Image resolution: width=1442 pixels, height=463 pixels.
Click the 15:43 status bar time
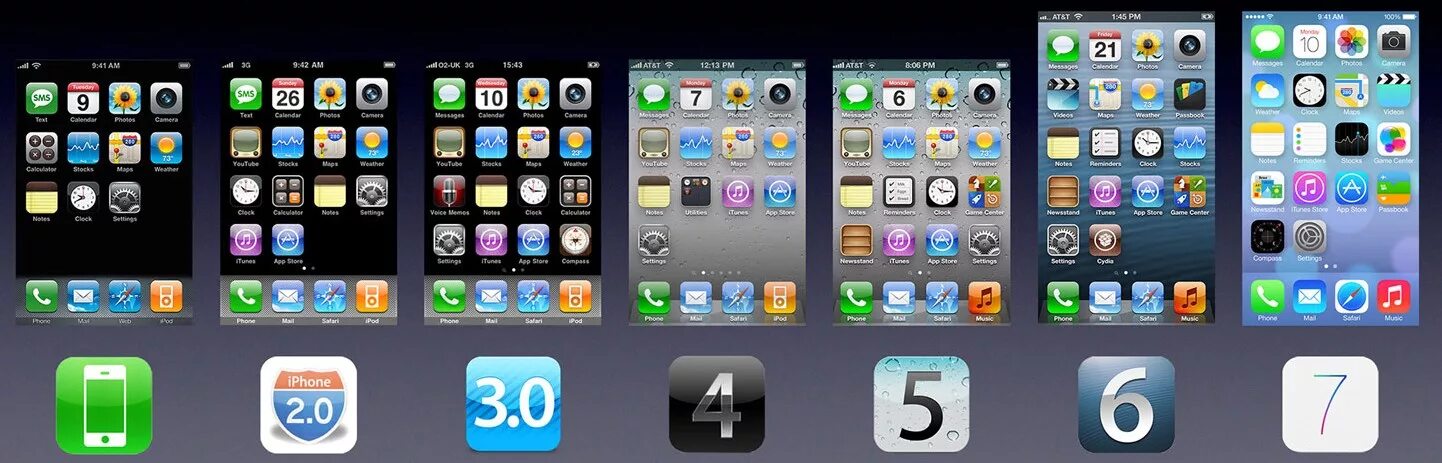(x=512, y=65)
